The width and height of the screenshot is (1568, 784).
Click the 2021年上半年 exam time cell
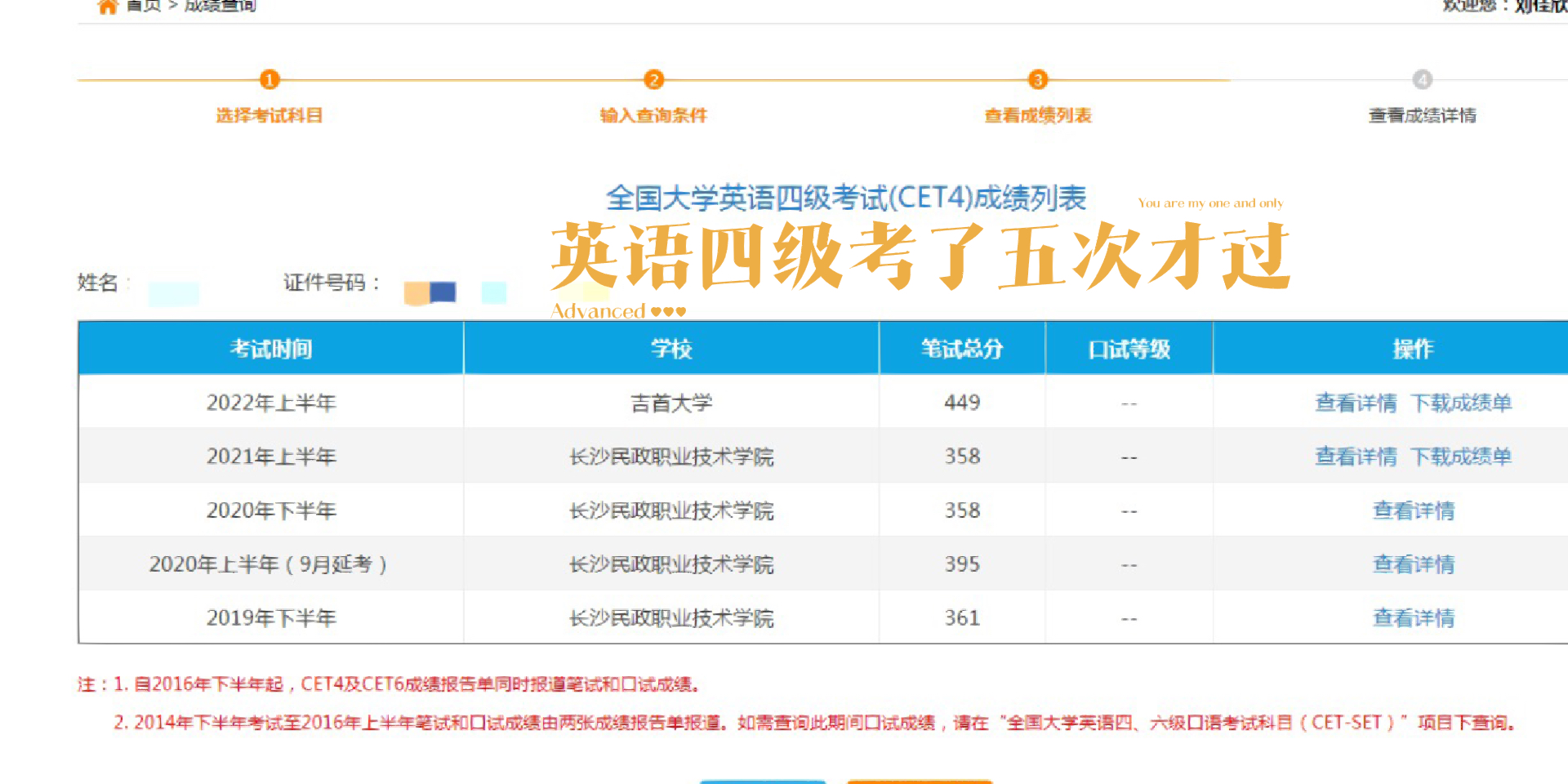pyautogui.click(x=271, y=457)
